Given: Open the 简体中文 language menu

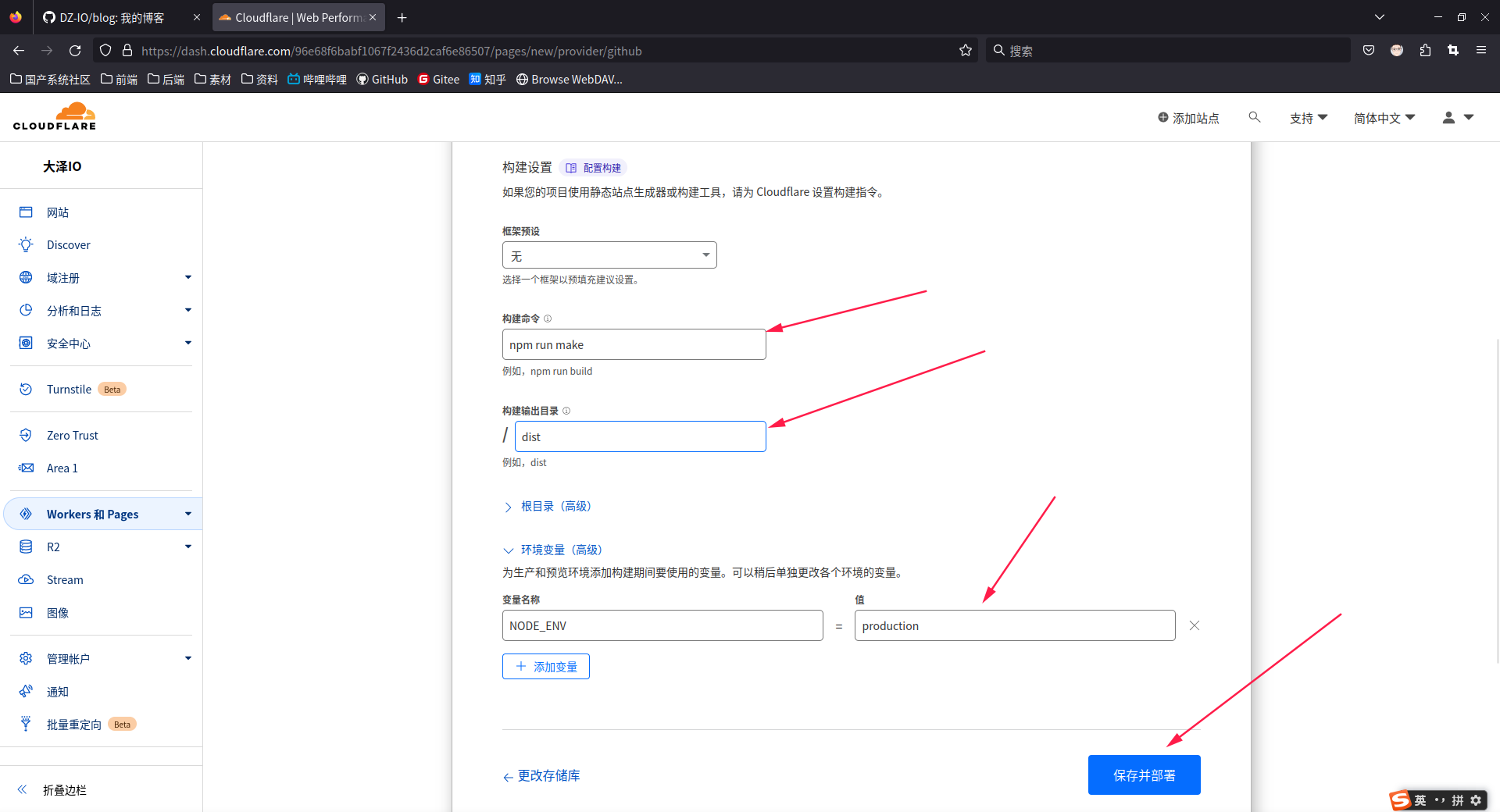Looking at the screenshot, I should (x=1382, y=117).
